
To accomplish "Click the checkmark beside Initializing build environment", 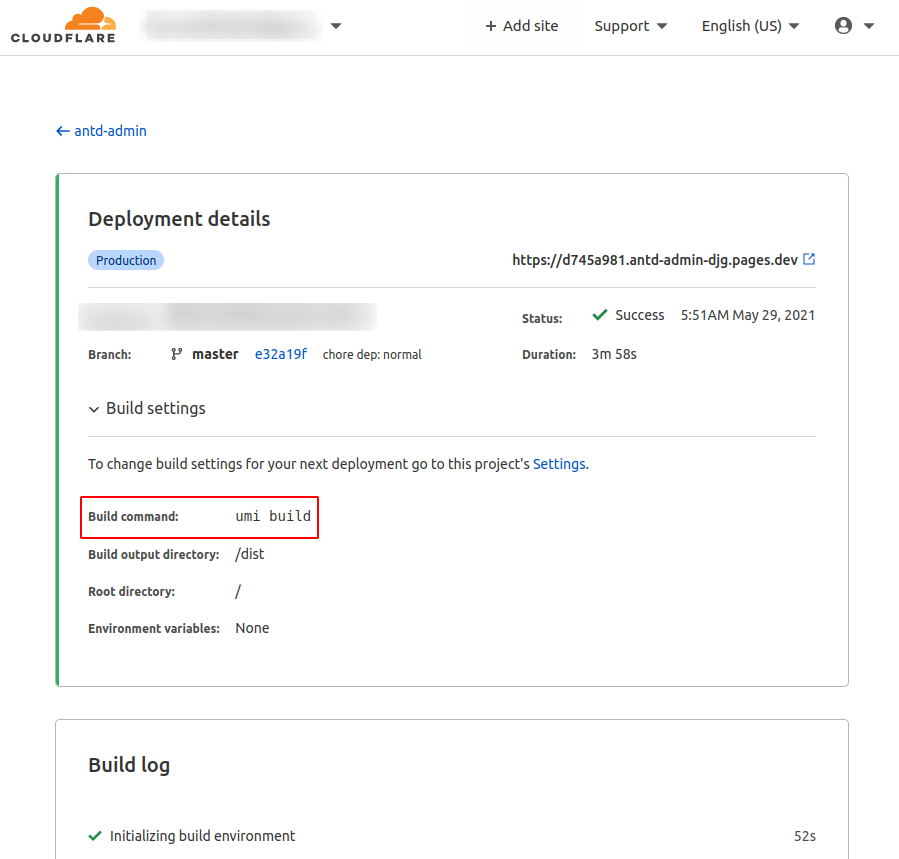I will tap(95, 836).
